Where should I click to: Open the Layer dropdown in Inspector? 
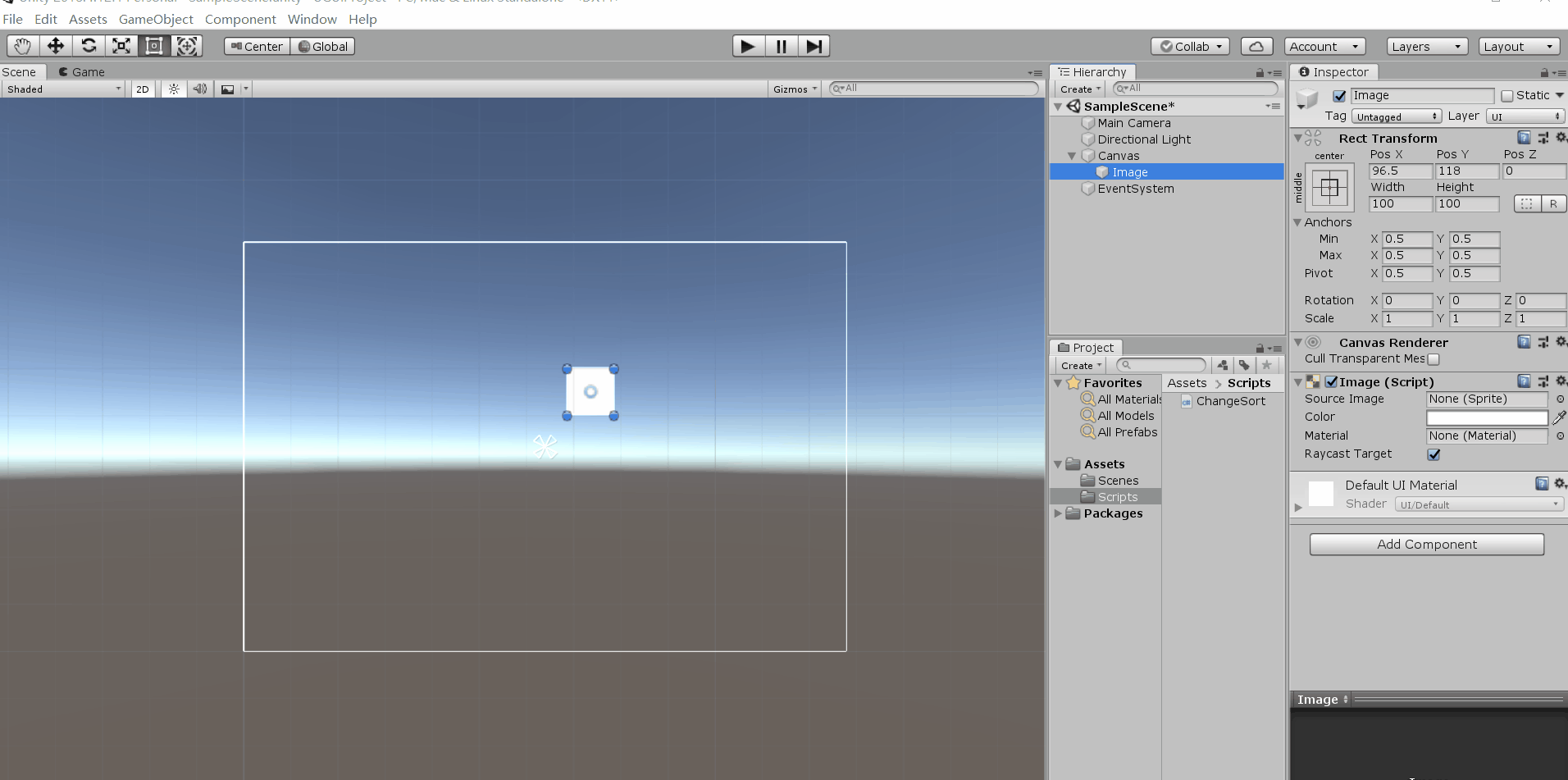pos(1525,117)
